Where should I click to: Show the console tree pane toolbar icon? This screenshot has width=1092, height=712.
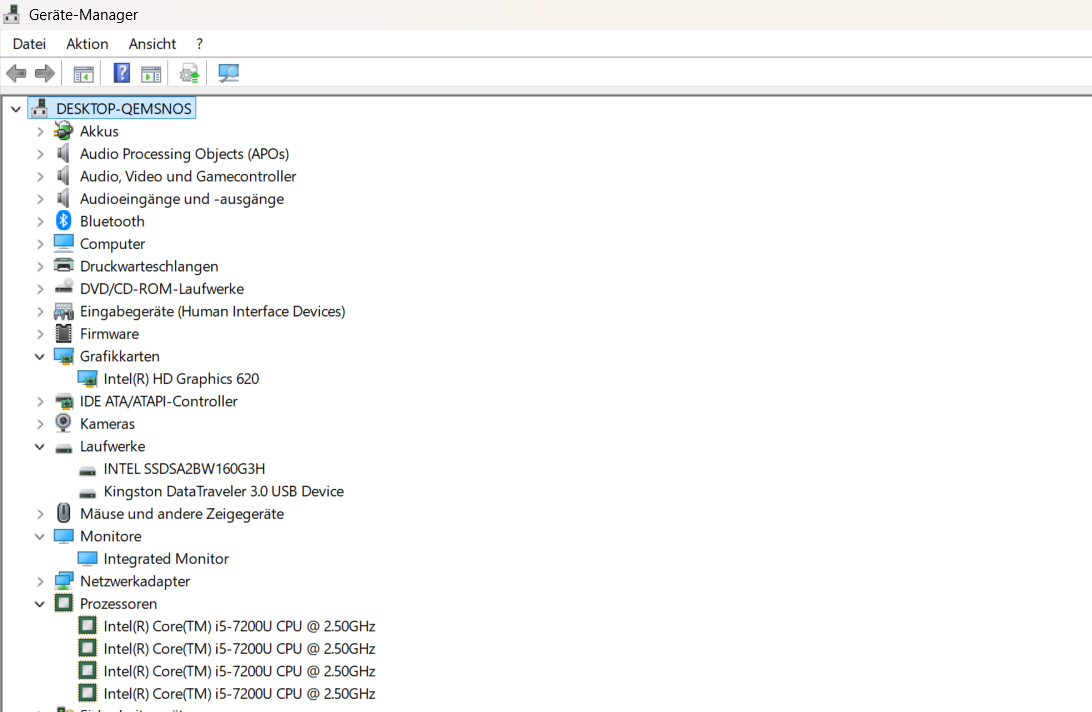(84, 73)
